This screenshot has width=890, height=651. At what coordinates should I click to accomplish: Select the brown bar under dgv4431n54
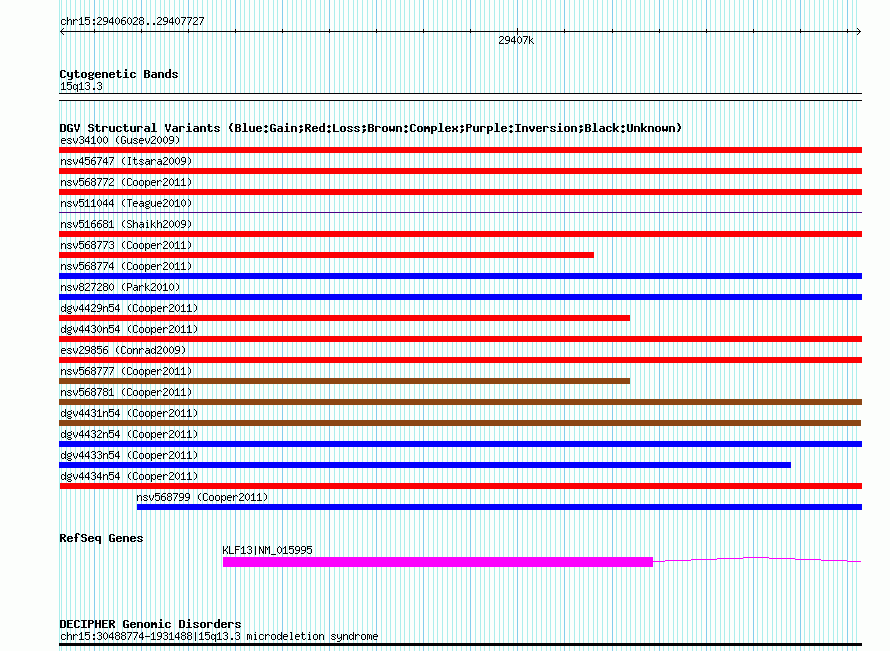(460, 423)
